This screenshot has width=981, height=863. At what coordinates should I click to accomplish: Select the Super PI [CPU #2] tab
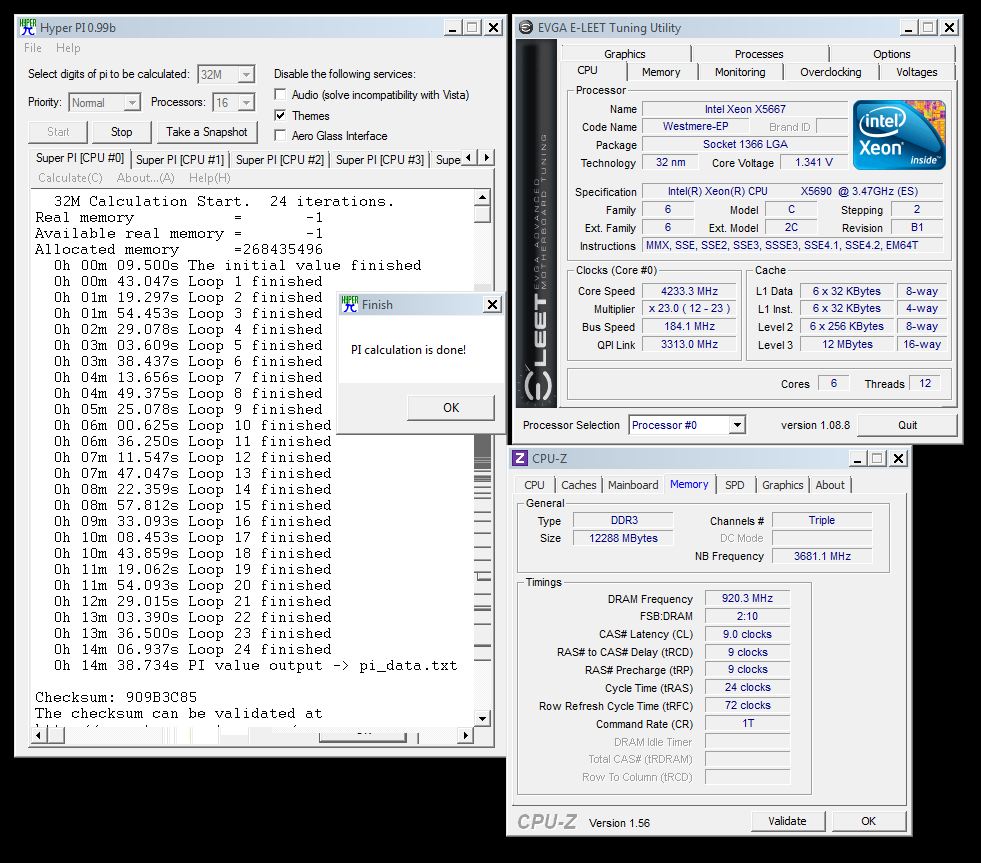click(280, 160)
